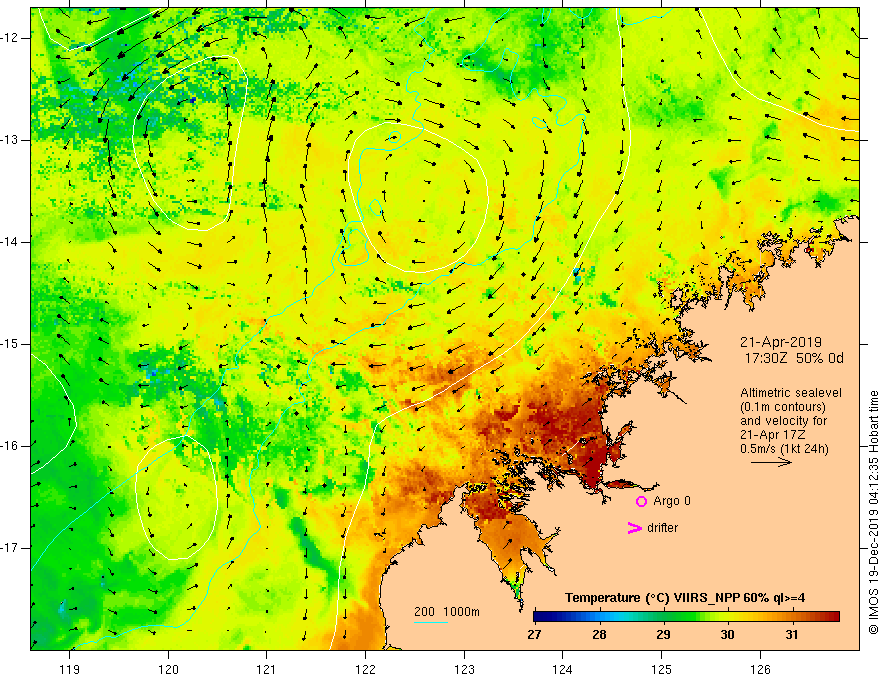Click the Altimetric sealevel text line
Viewport: 880px width, 680px height.
(791, 393)
